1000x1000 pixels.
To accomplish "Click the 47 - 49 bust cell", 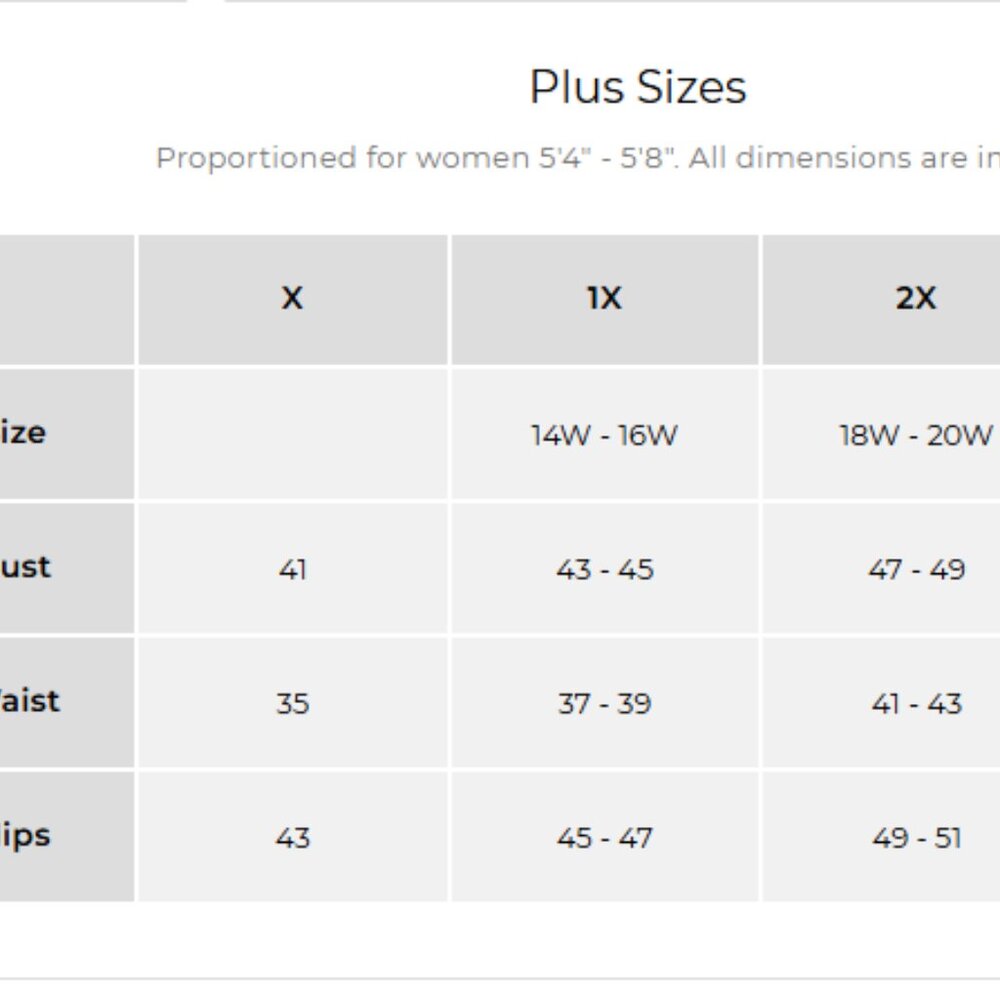I will point(915,569).
